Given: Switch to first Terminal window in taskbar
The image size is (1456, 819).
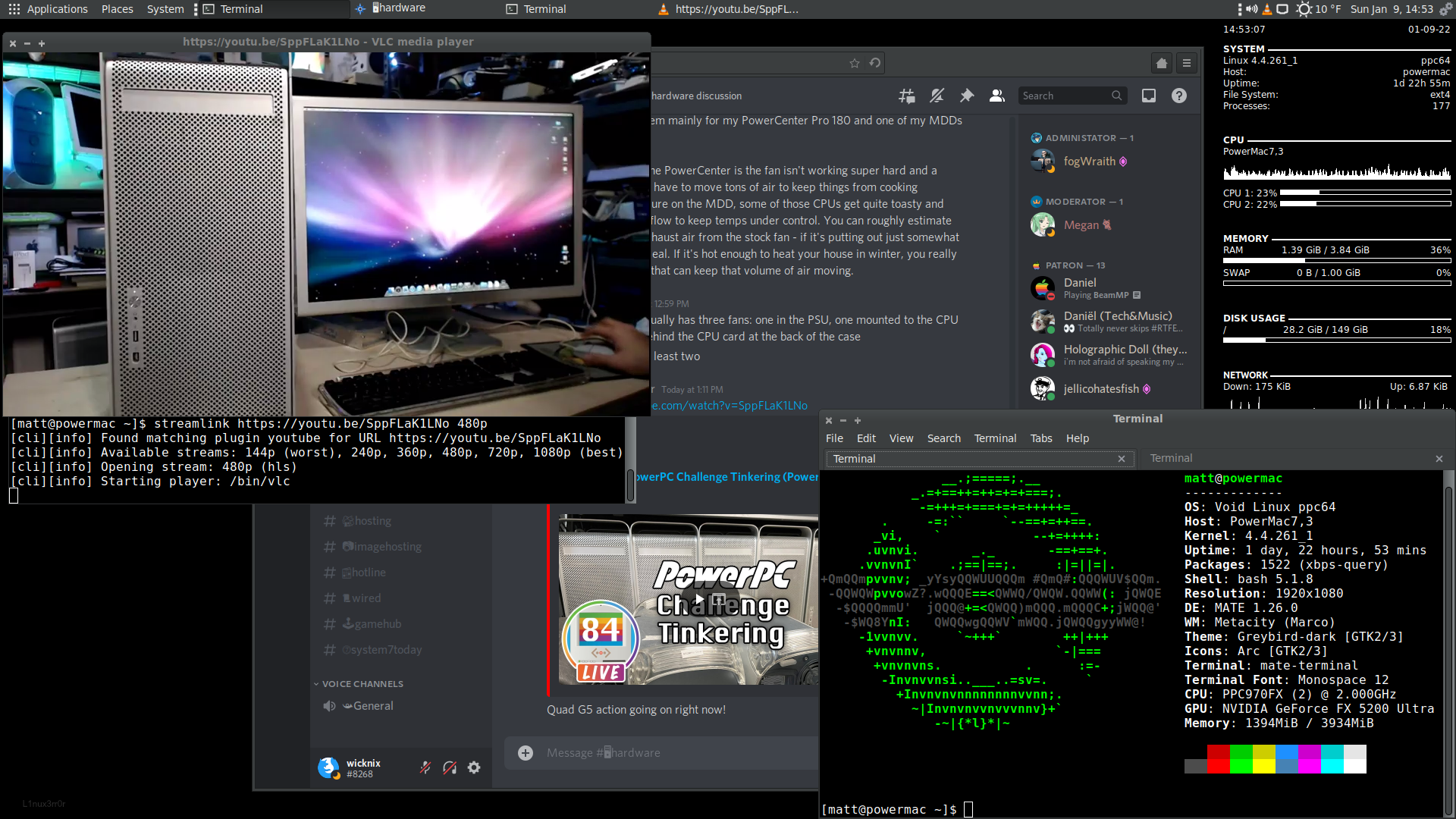Looking at the screenshot, I should (x=275, y=9).
